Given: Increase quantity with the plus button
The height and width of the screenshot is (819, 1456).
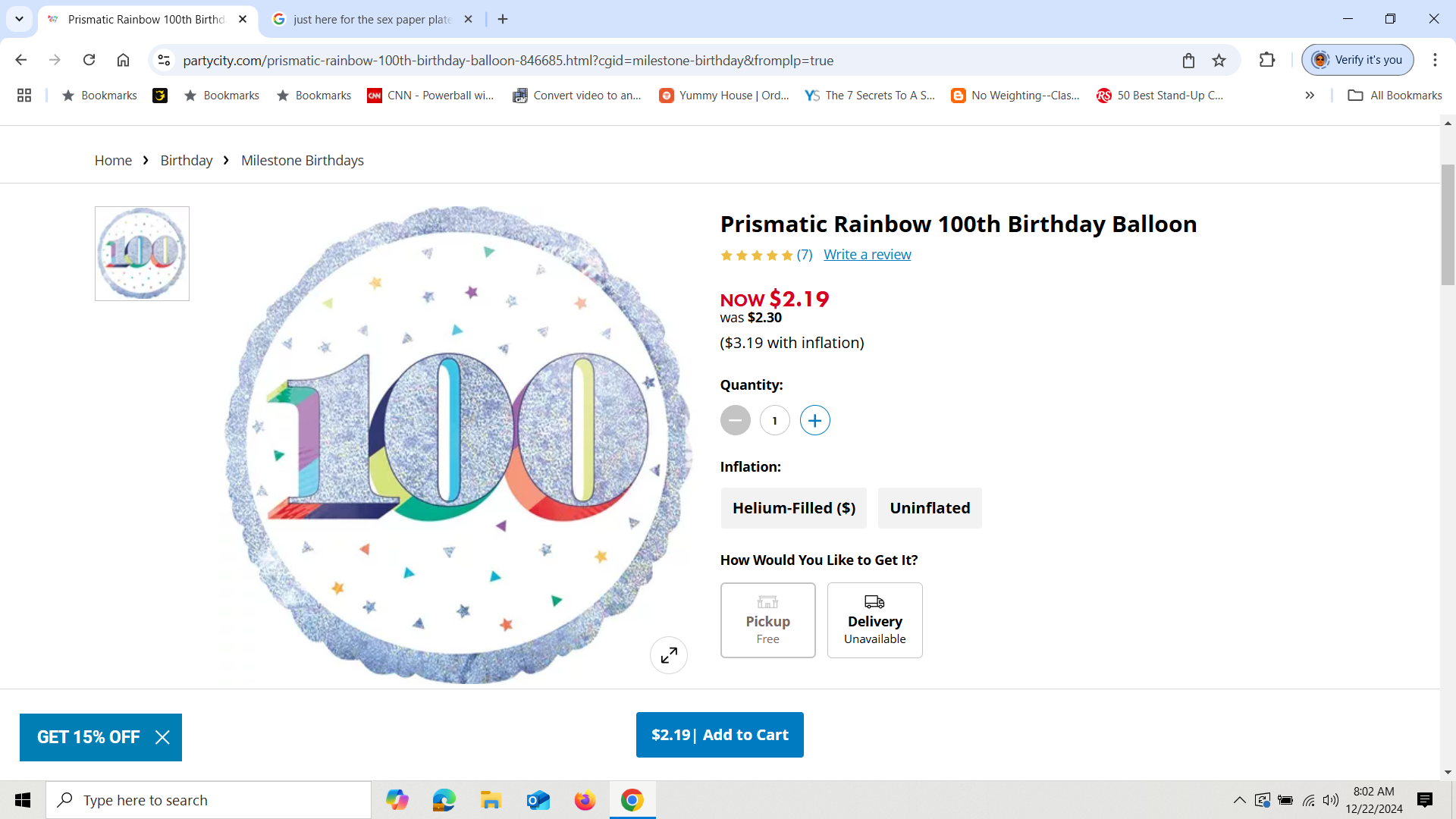Looking at the screenshot, I should tap(814, 421).
